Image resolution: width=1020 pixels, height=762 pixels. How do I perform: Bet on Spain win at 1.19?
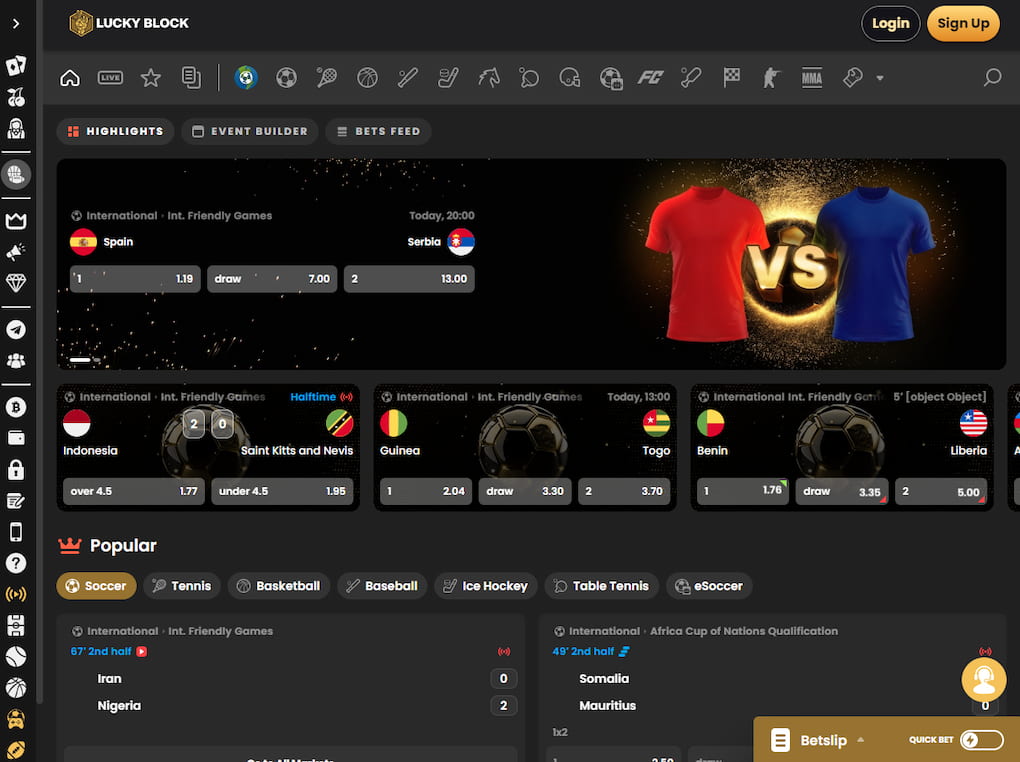pyautogui.click(x=135, y=279)
